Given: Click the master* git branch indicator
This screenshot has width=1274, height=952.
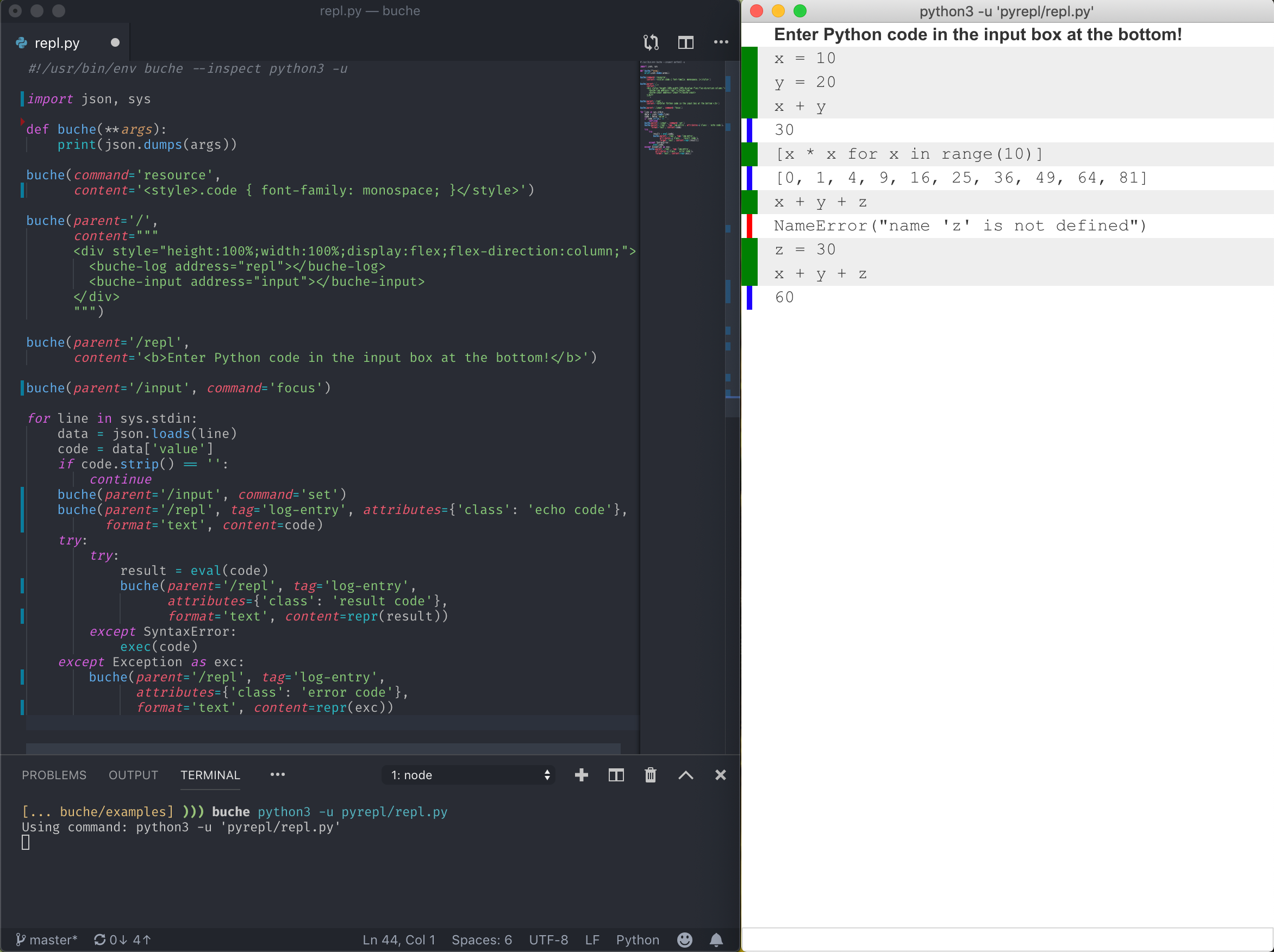Looking at the screenshot, I should click(x=46, y=940).
